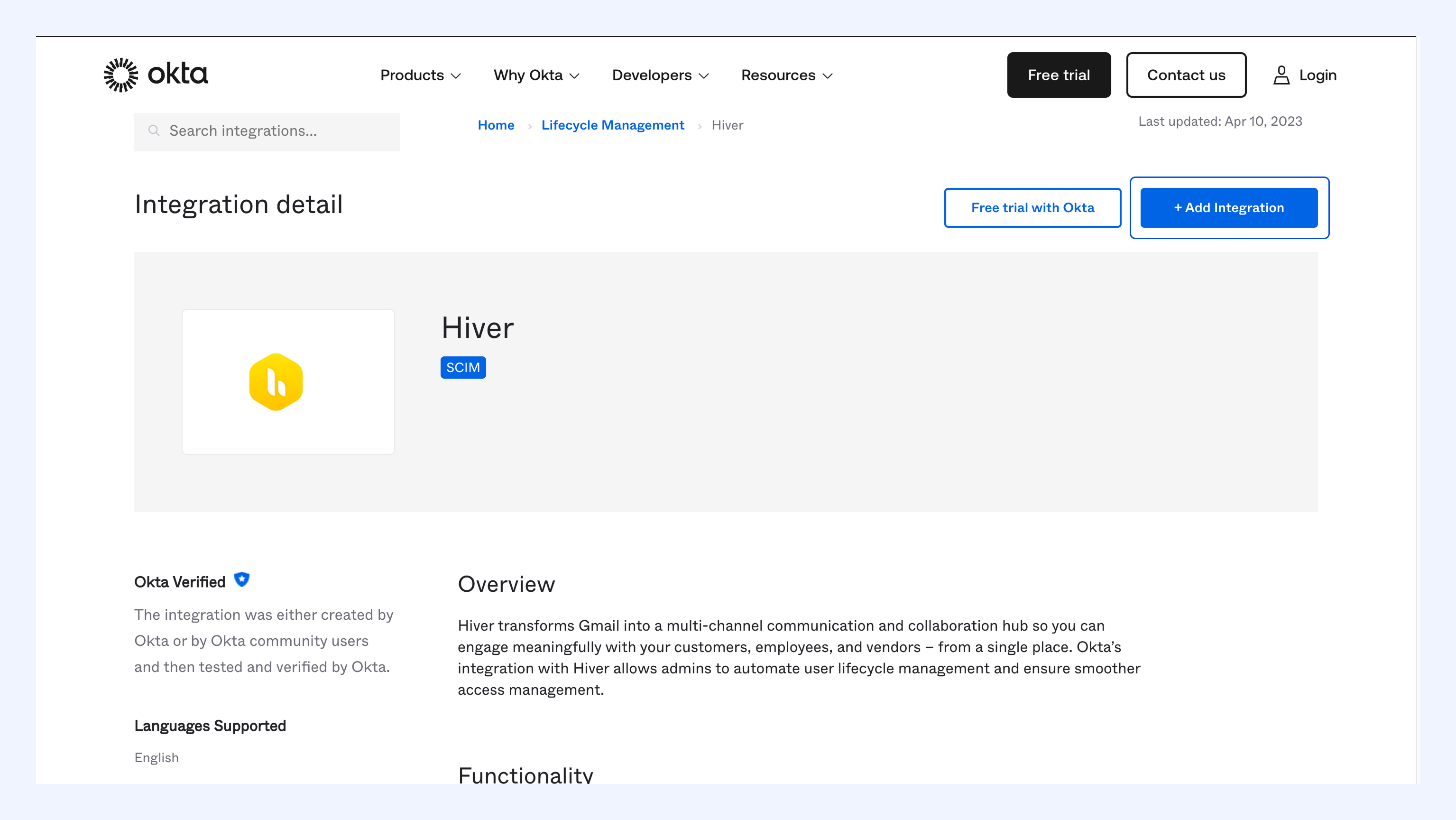
Task: Click the Languages Supported heading
Action: point(210,726)
